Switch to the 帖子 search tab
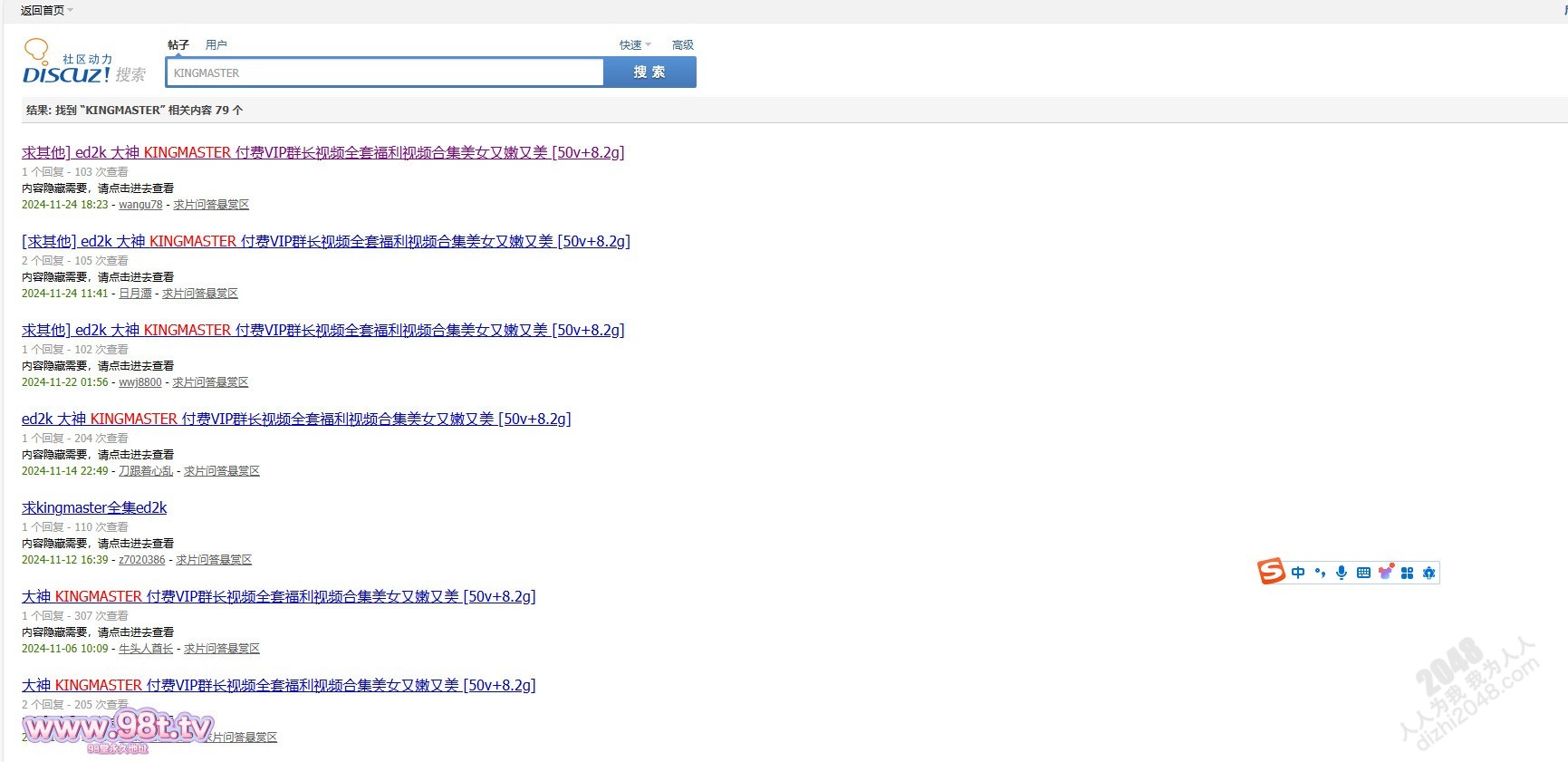This screenshot has width=1568, height=762. [x=178, y=45]
